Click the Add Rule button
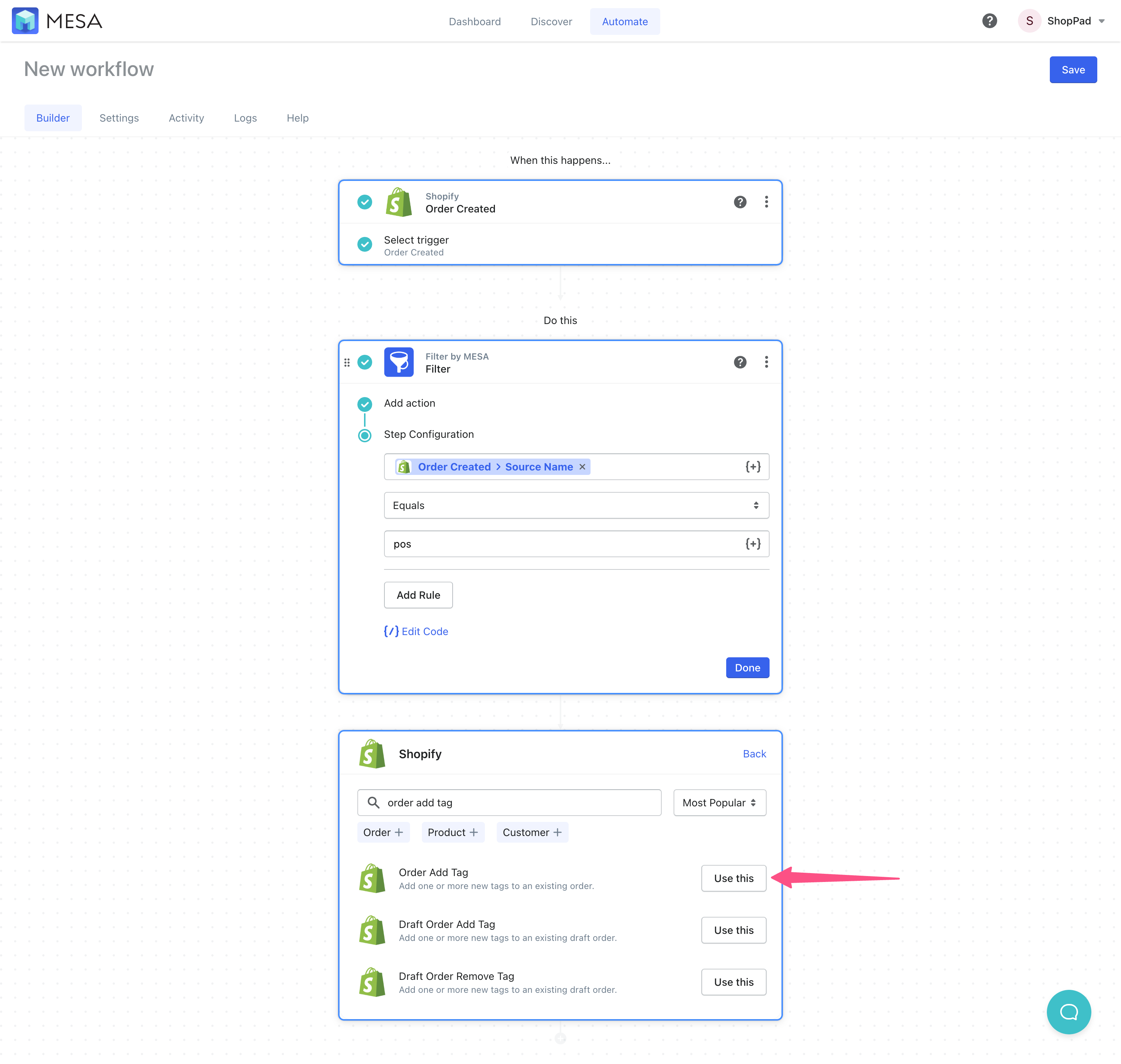The width and height of the screenshot is (1121, 1064). [x=418, y=595]
